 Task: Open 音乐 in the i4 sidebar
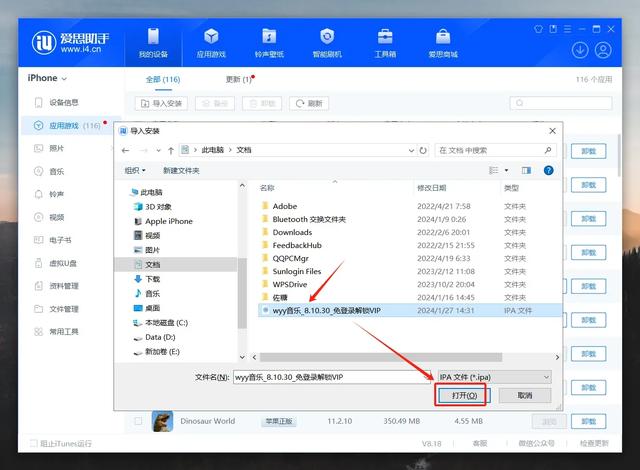(x=49, y=171)
